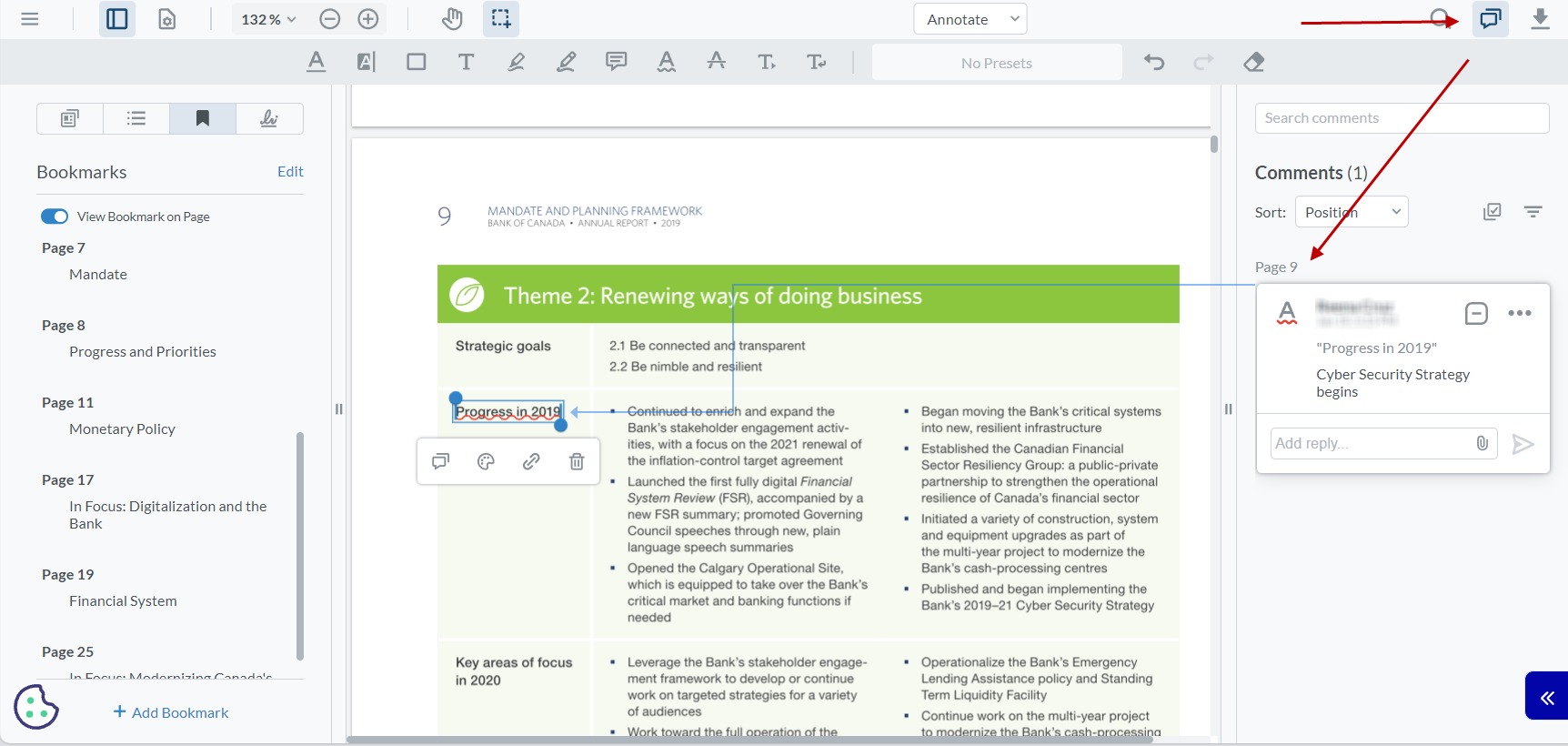Click the No Presets area
The width and height of the screenshot is (1568, 746).
[997, 63]
